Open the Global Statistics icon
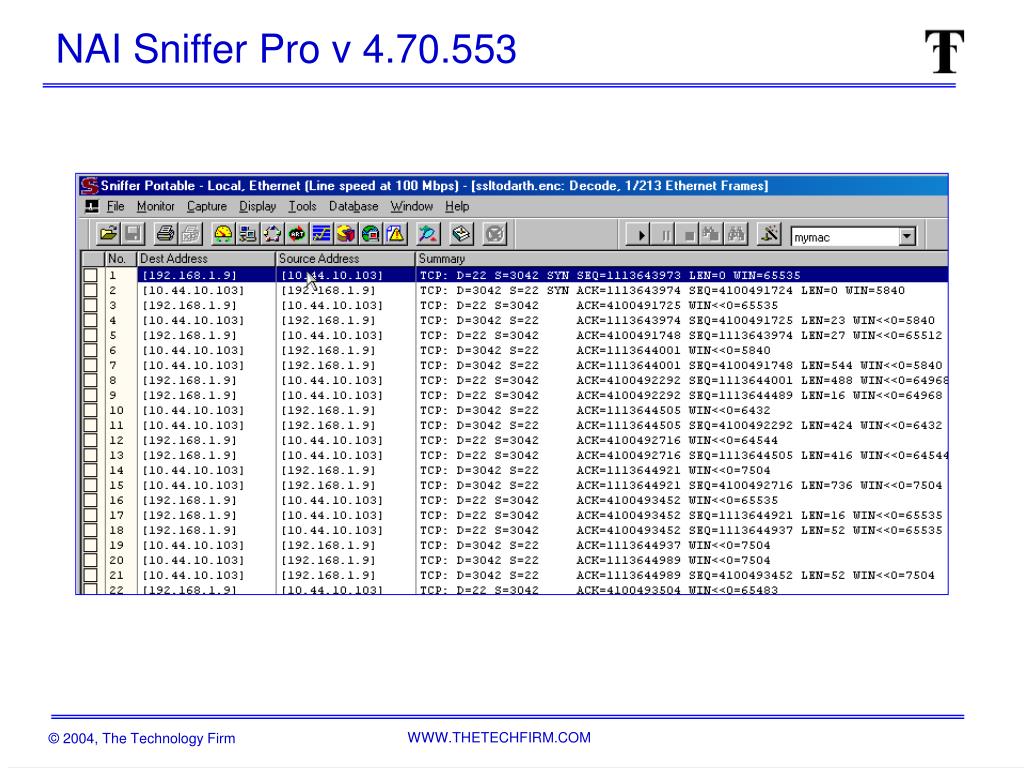 [x=371, y=234]
